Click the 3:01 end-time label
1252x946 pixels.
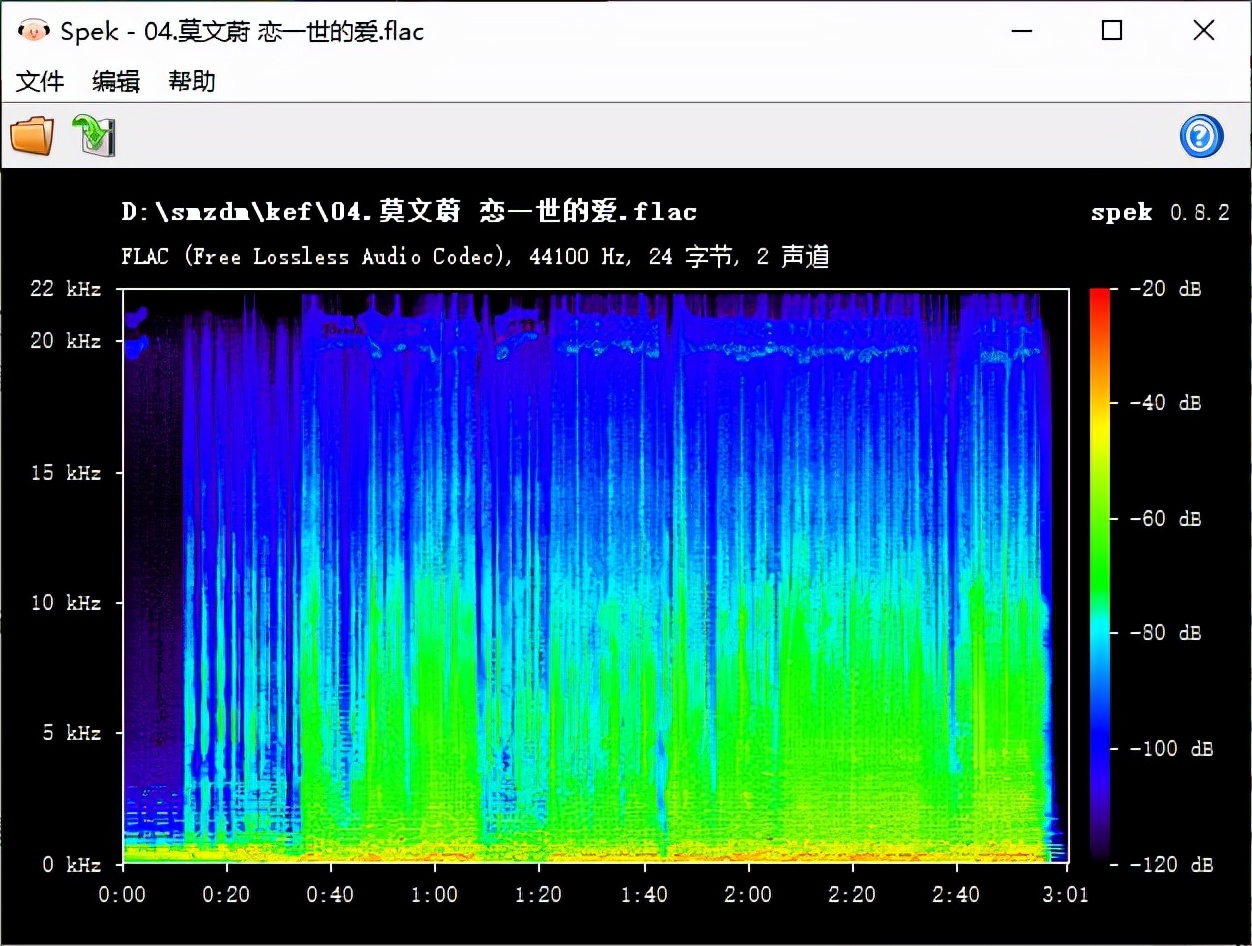pyautogui.click(x=1066, y=895)
